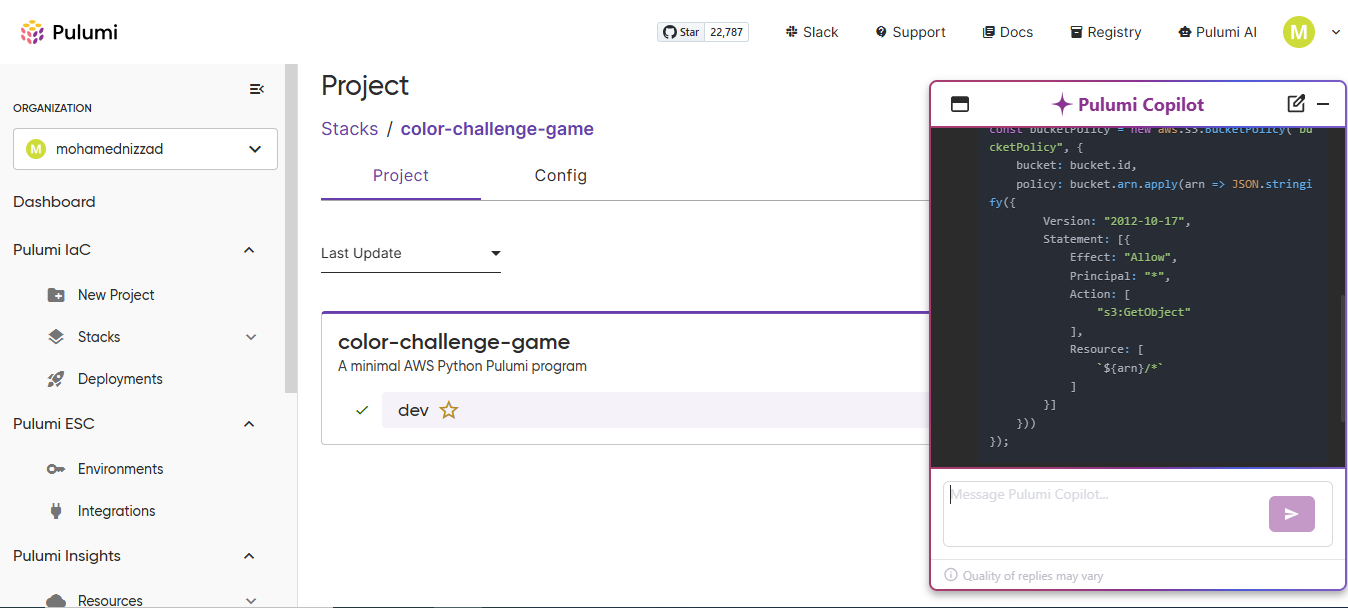The image size is (1348, 608).
Task: Click the color-challenge-game project title
Action: pyautogui.click(x=454, y=342)
